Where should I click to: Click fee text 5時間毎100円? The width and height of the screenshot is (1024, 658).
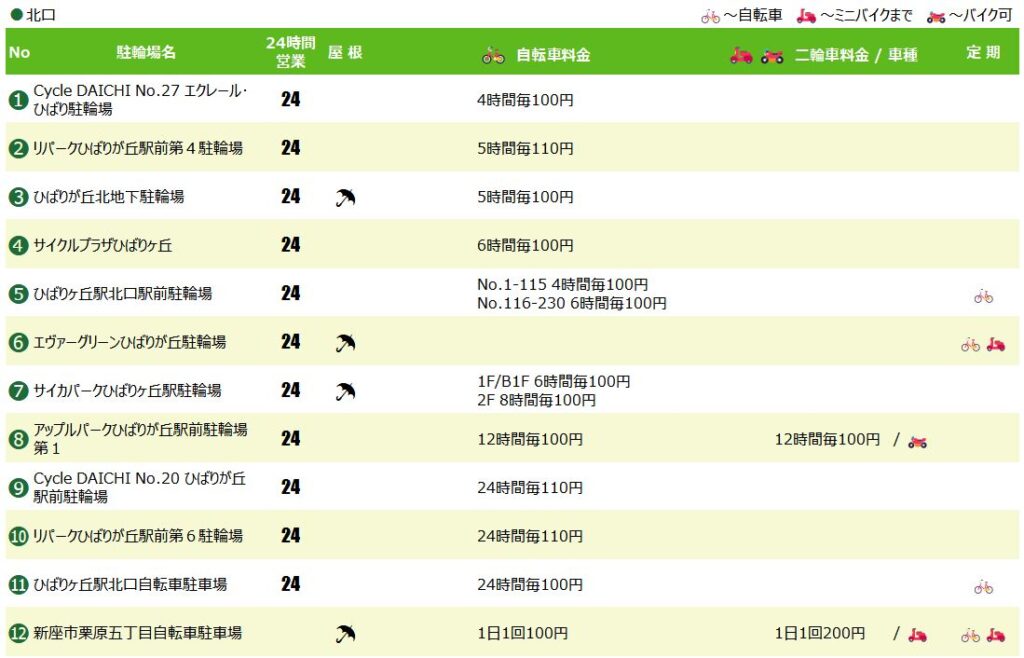526,196
